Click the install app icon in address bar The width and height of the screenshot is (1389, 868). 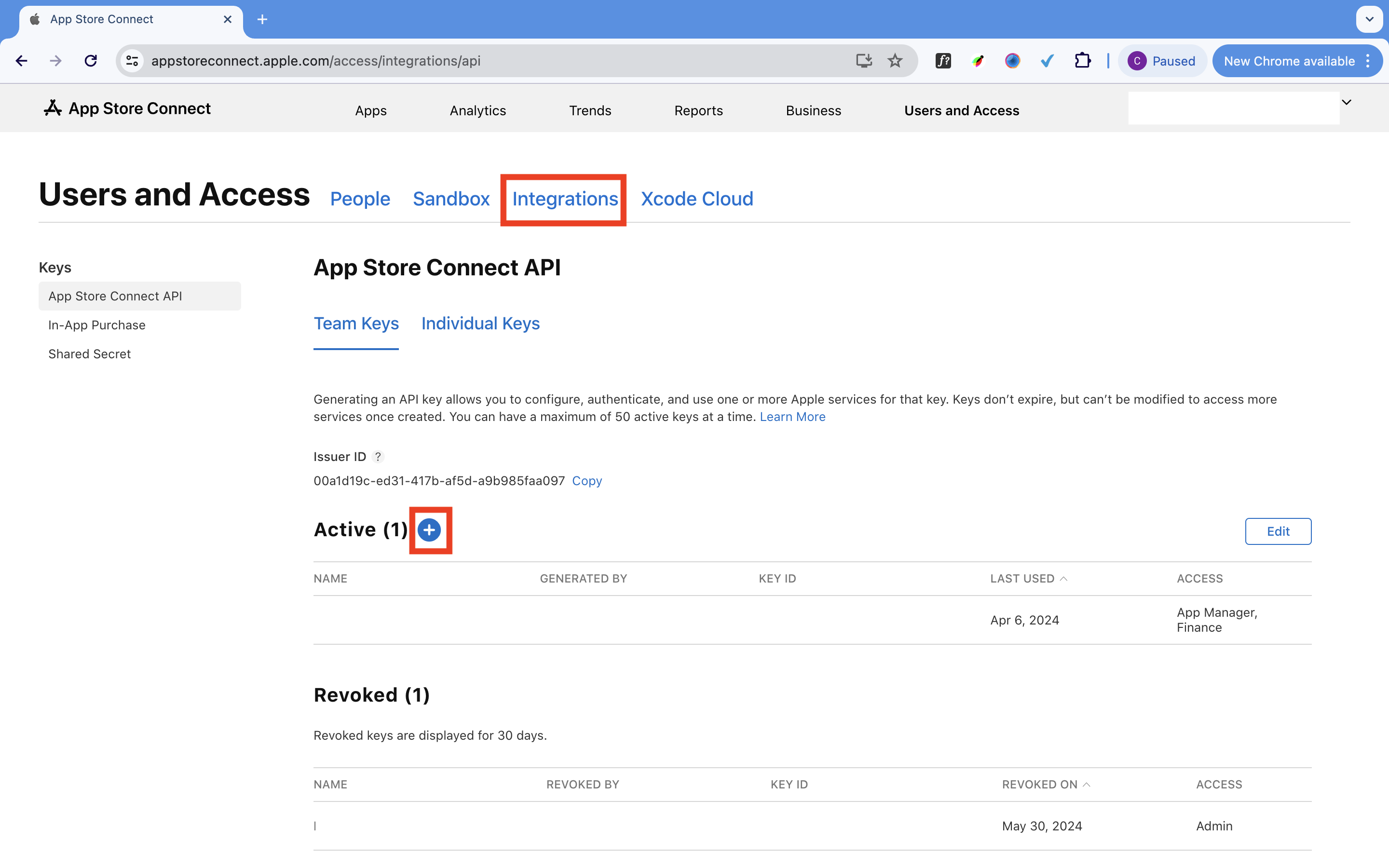click(x=864, y=61)
